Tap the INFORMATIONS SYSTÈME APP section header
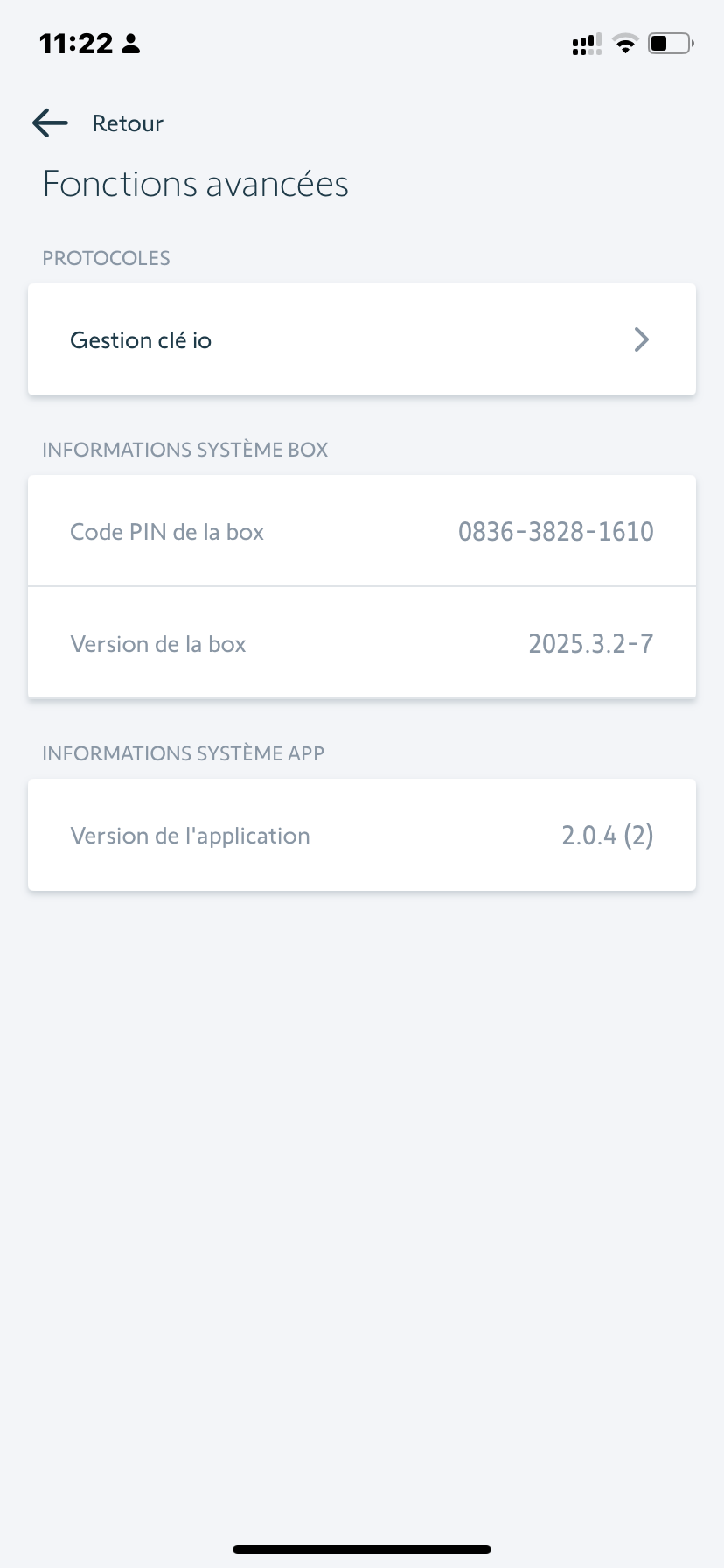The image size is (724, 1568). [183, 753]
